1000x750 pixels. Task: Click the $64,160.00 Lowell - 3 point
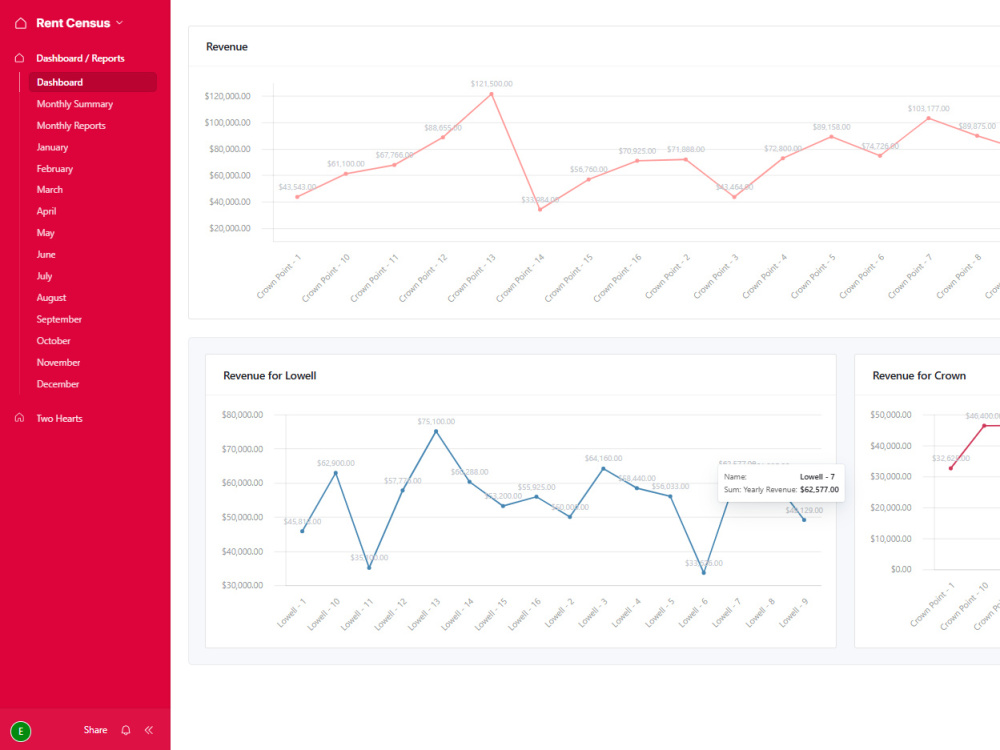coord(603,469)
